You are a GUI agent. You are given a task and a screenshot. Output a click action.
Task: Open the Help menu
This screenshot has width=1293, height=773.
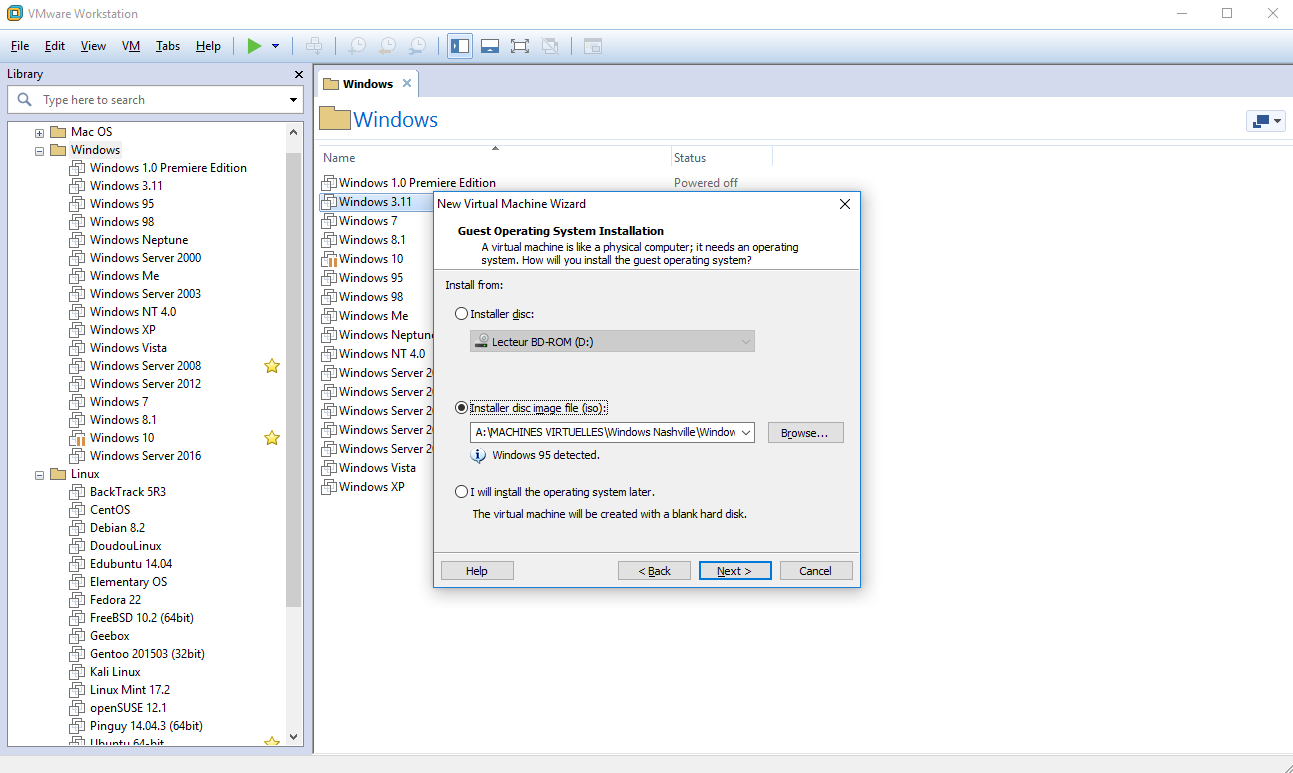(208, 46)
